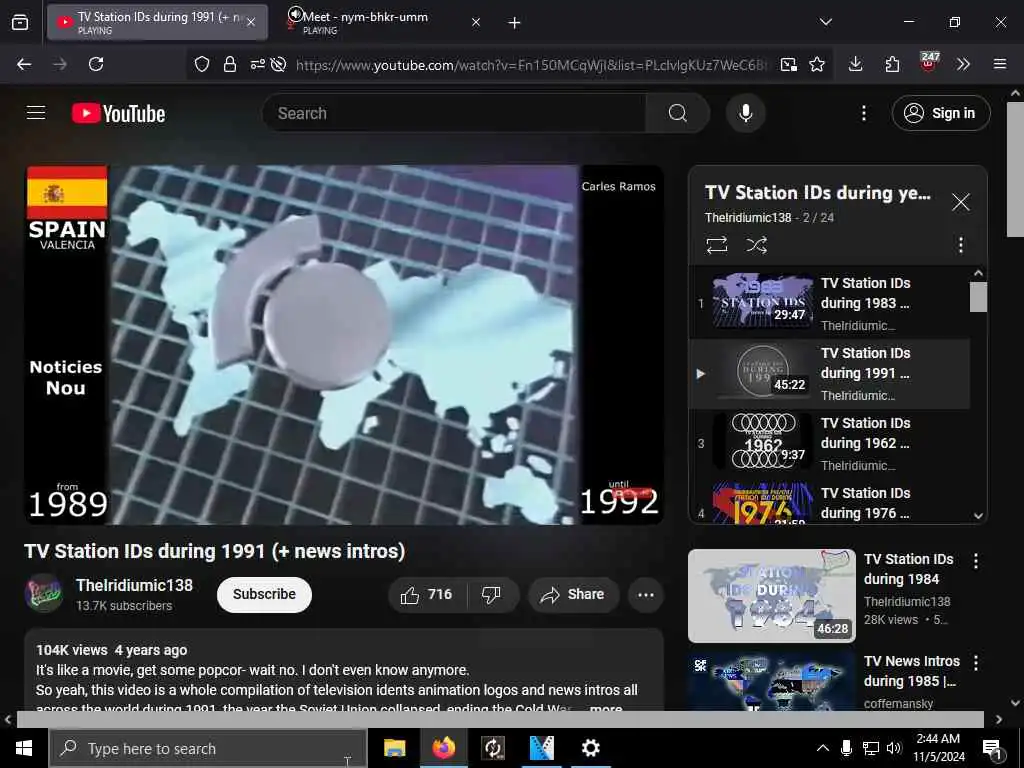The image size is (1024, 768).
Task: Close the playlist panel
Action: pyautogui.click(x=960, y=202)
